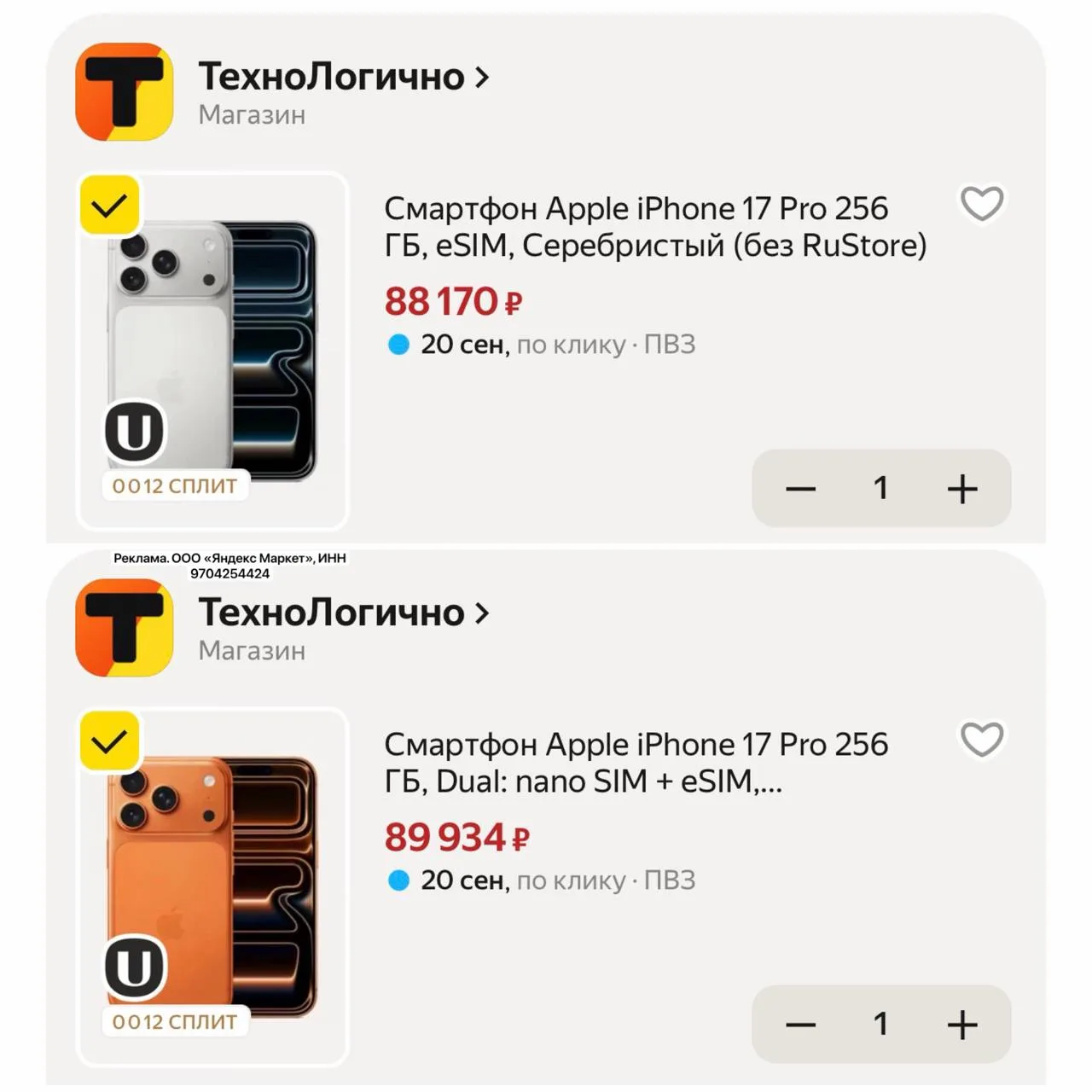Tap the U badge on the orange iPhone image

pos(134,967)
